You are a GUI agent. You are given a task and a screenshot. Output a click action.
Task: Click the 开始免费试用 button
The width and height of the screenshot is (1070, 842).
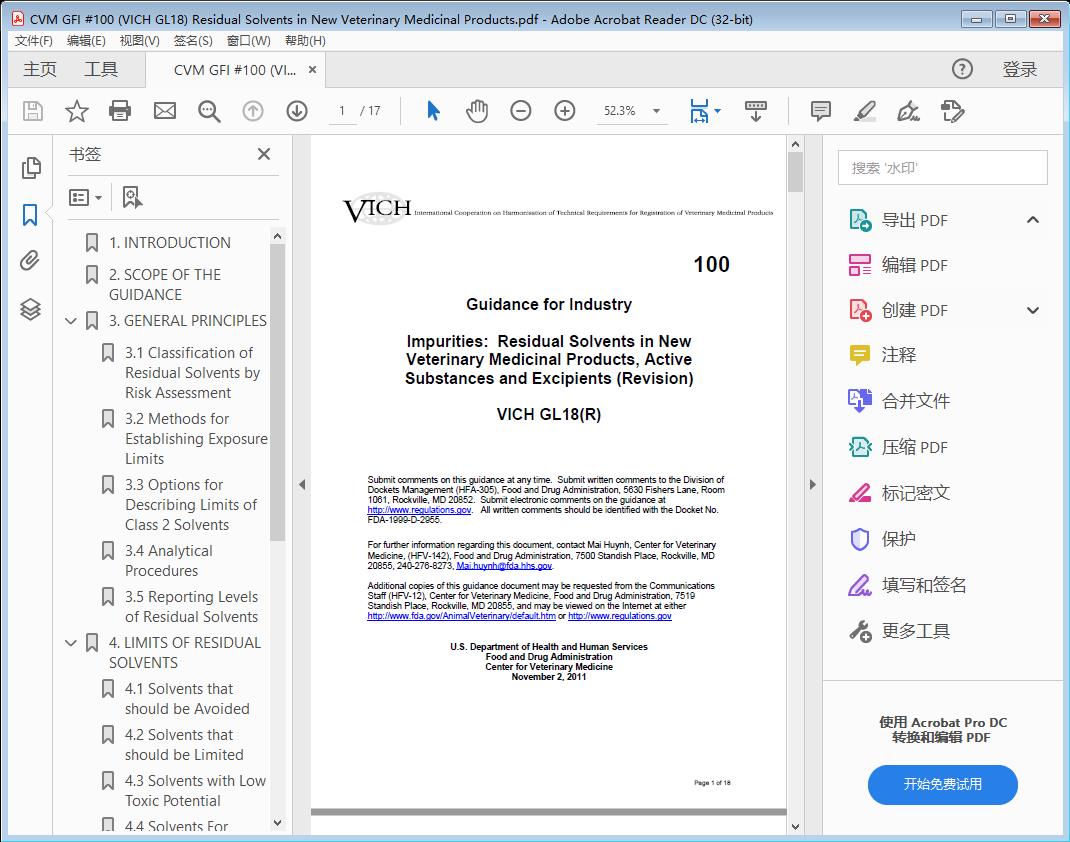tap(941, 785)
